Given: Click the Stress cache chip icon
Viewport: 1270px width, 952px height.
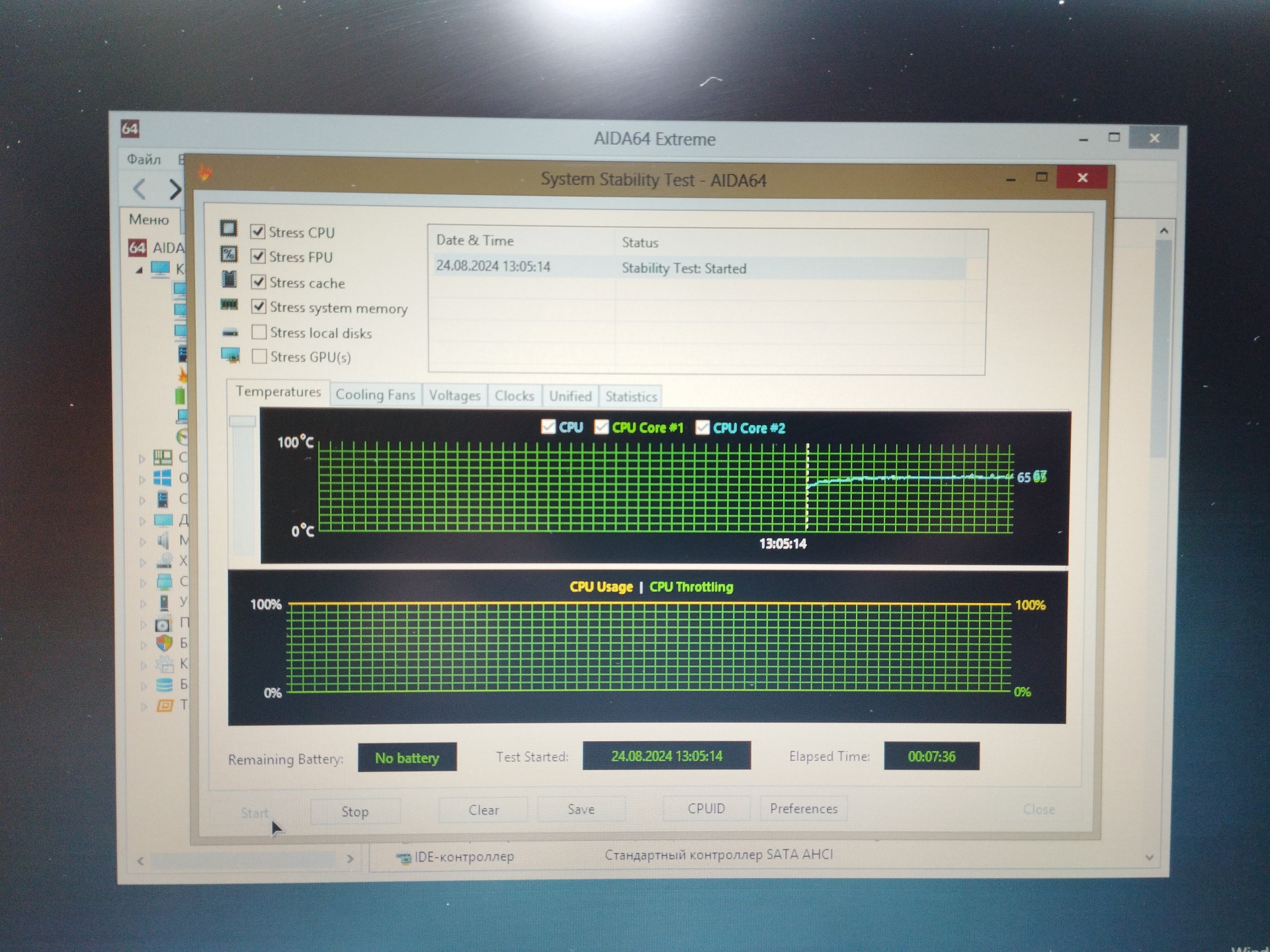Looking at the screenshot, I should [229, 280].
